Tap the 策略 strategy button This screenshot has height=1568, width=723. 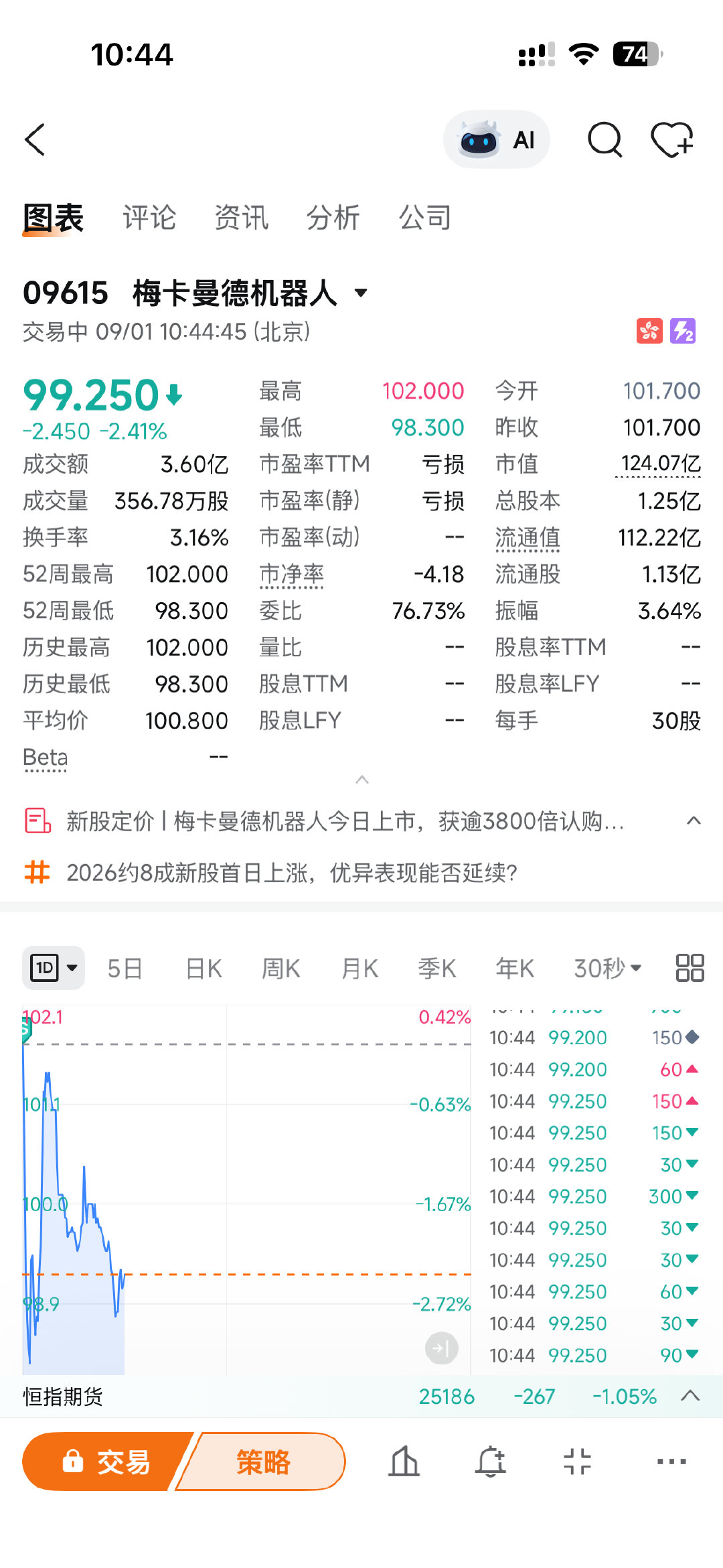coord(262,1462)
